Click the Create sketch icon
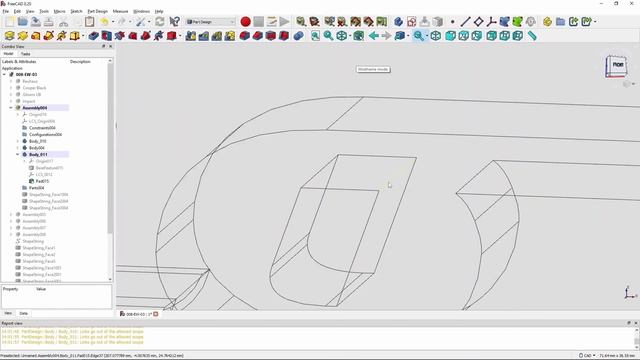Image resolution: width=640 pixels, height=360 pixels. (411, 22)
